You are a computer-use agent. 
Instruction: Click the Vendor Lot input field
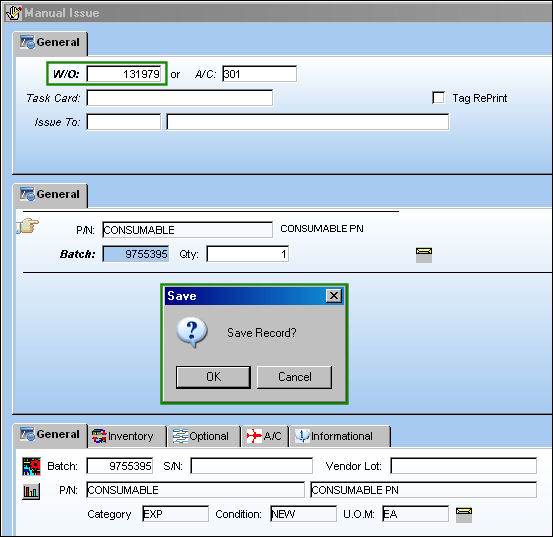[463, 466]
